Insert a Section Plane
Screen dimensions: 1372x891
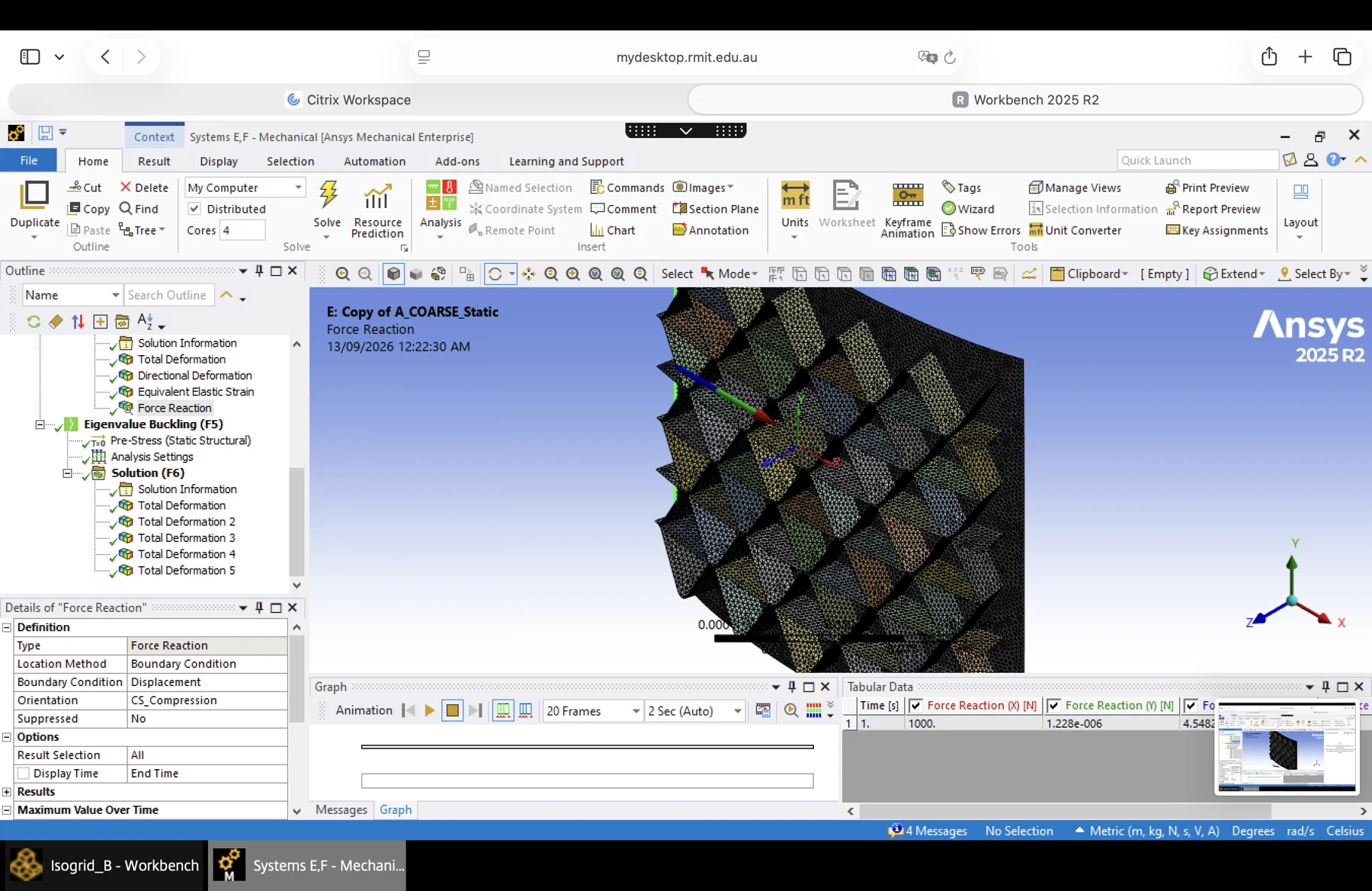point(716,209)
